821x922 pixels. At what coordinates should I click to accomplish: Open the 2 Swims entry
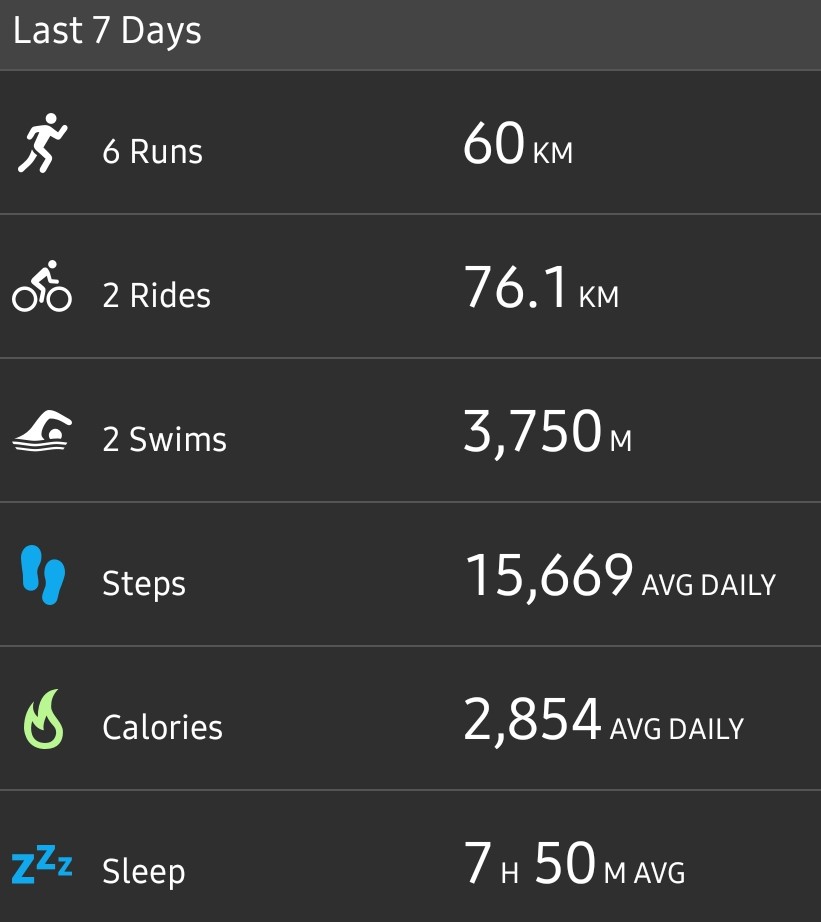tap(164, 440)
